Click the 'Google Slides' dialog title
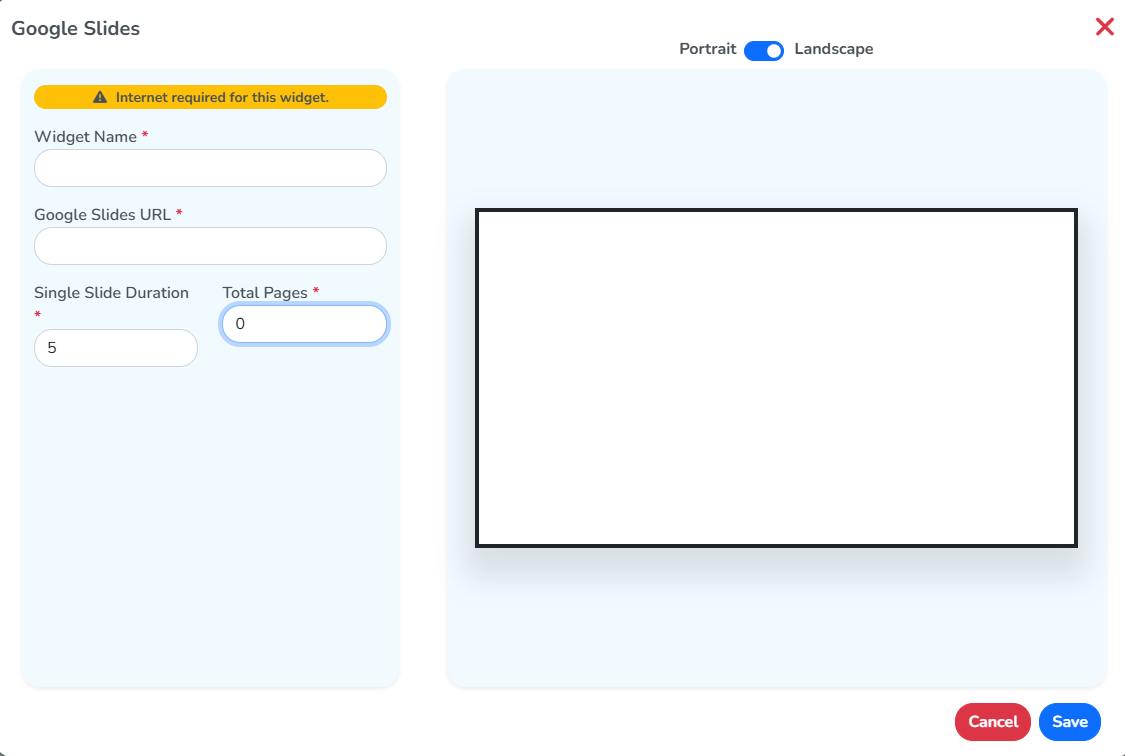Viewport: 1125px width, 756px height. 75,28
